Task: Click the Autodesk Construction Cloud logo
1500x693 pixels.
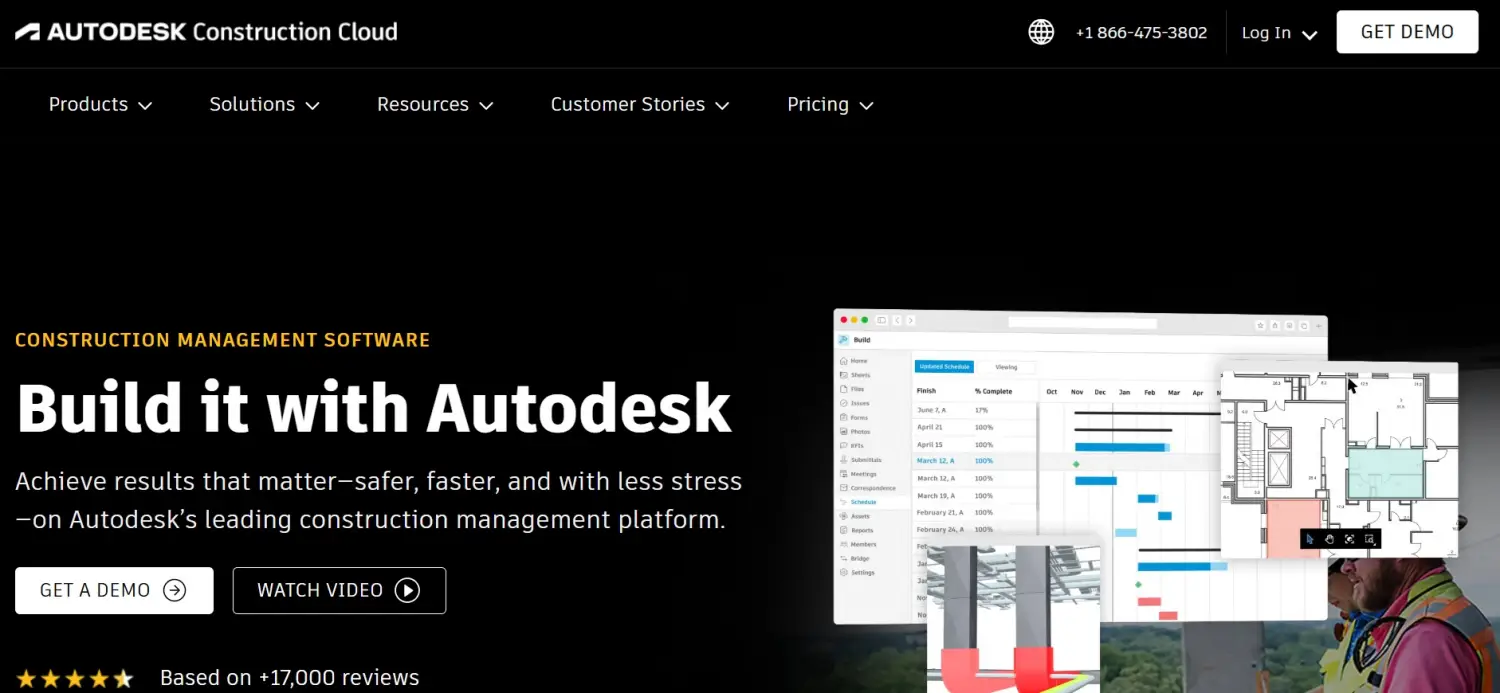Action: (206, 32)
